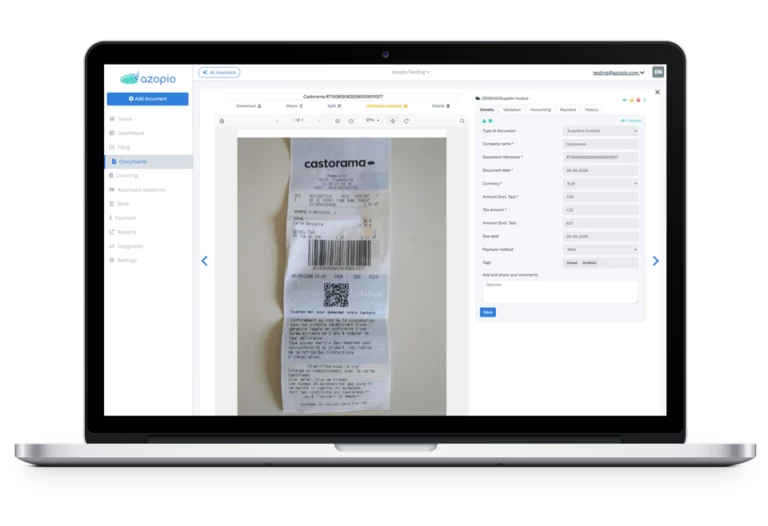The height and width of the screenshot is (526, 768).
Task: Open the AI Assistant
Action: point(219,72)
